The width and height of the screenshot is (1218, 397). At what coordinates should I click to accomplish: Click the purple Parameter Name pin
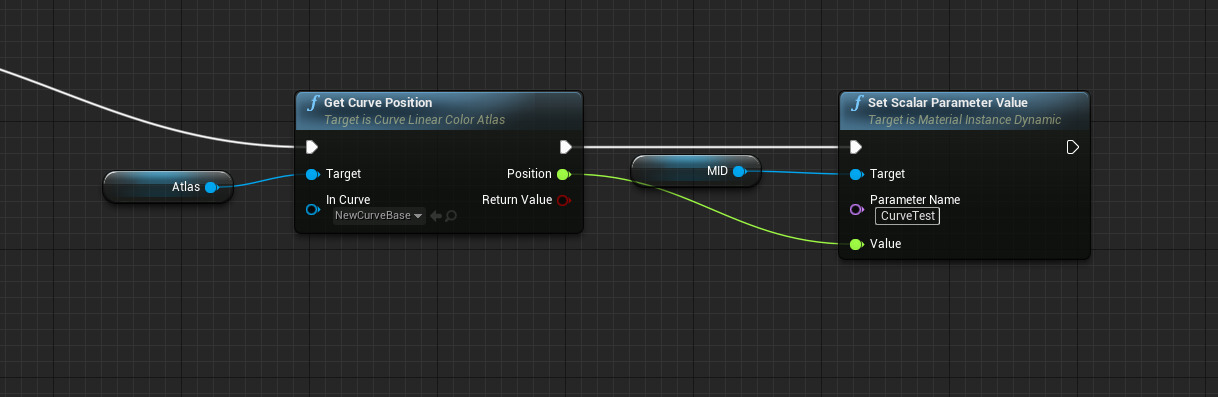click(x=856, y=209)
